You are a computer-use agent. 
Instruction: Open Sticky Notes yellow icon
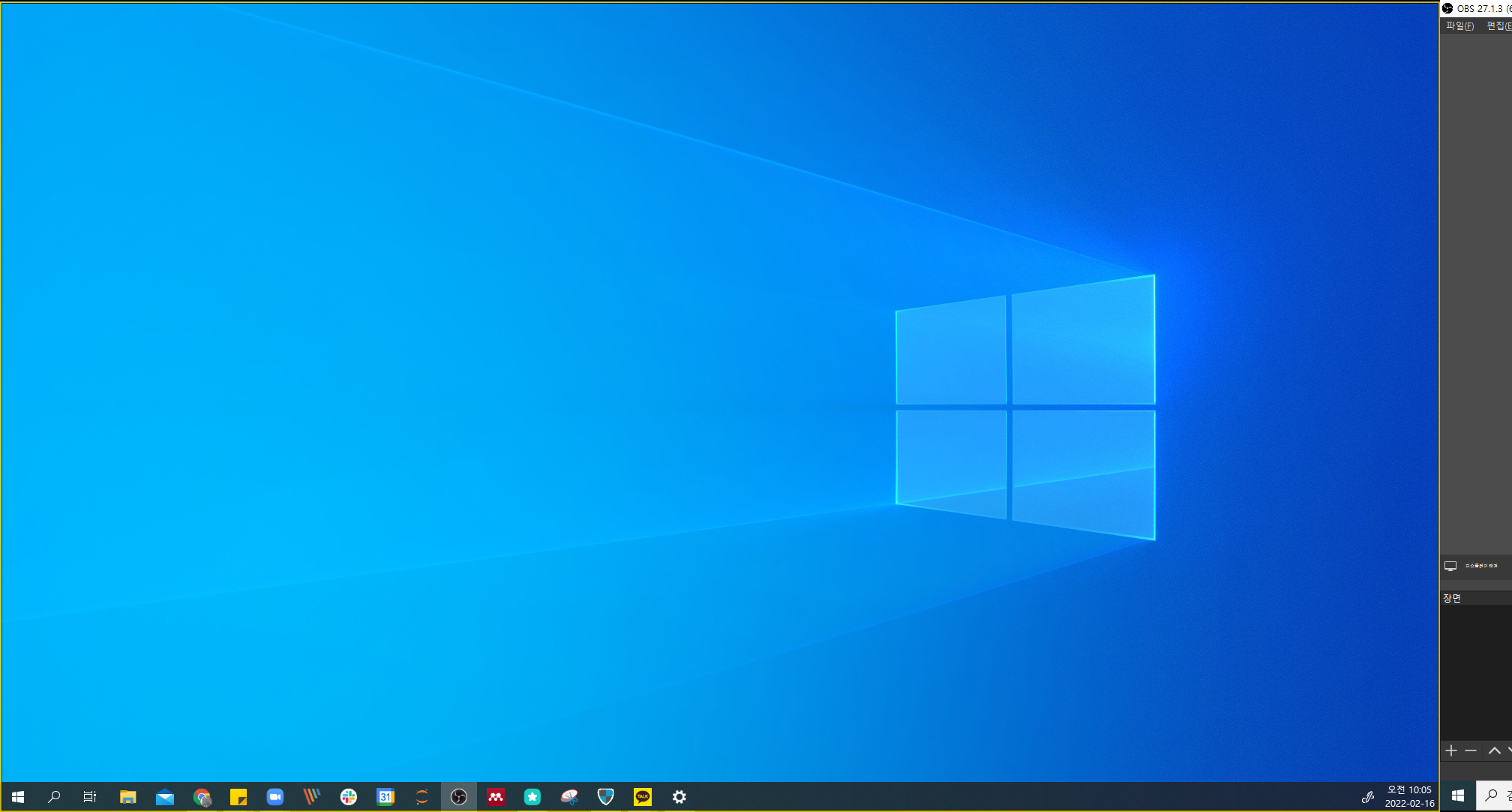(238, 797)
